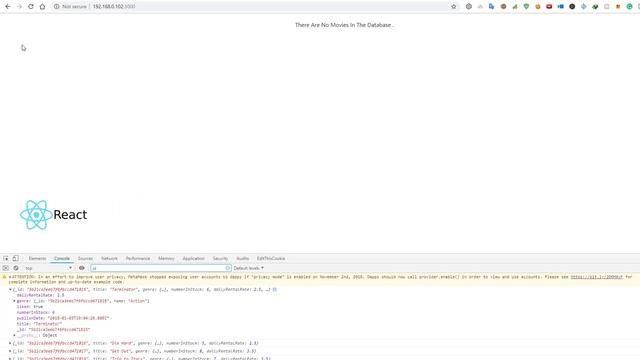Open the blue window-shaped extension icon
Image resolution: width=640 pixels, height=360 pixels.
[560, 7]
